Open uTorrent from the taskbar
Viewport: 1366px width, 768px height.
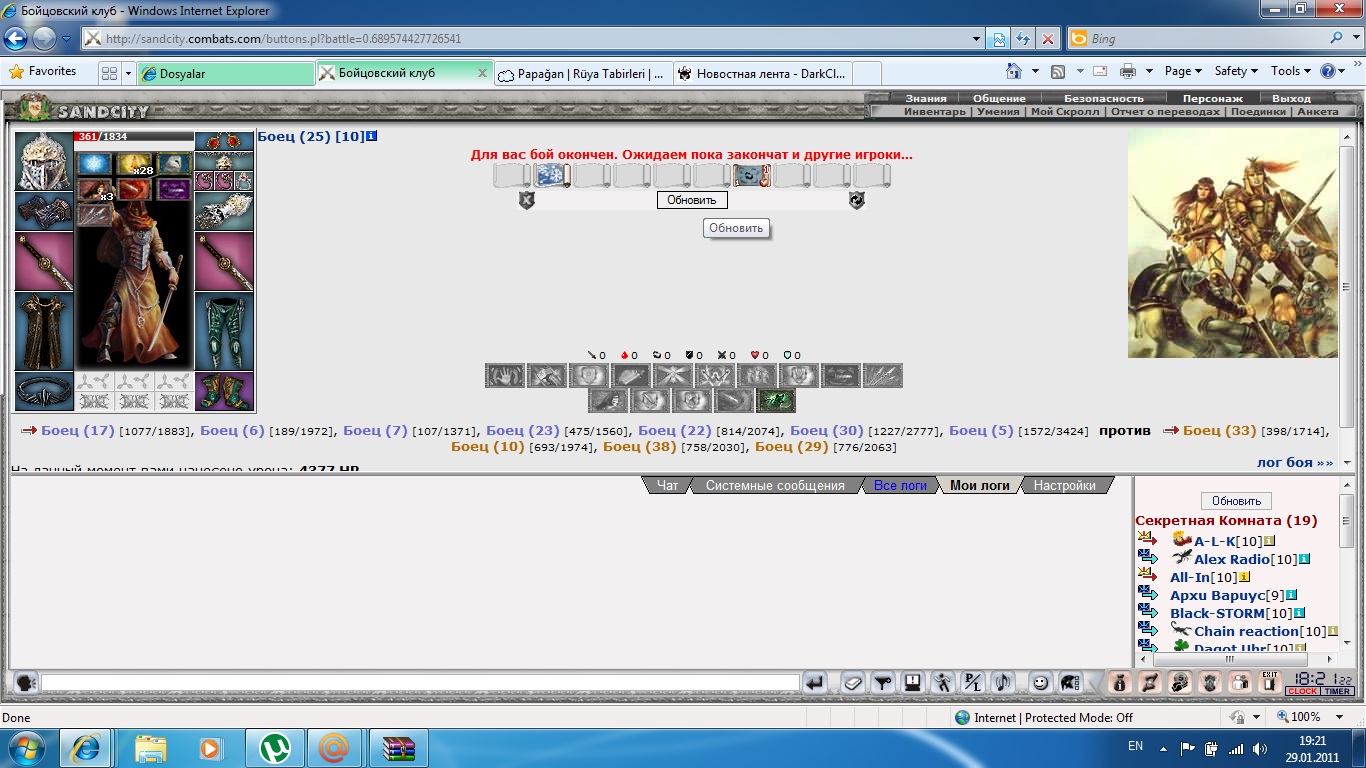click(275, 748)
